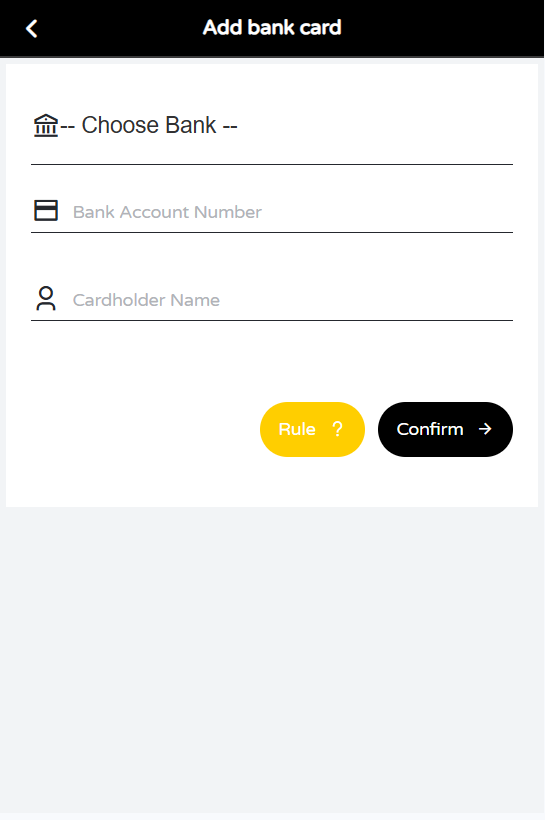Click the 'Add bank card' header title

(272, 28)
